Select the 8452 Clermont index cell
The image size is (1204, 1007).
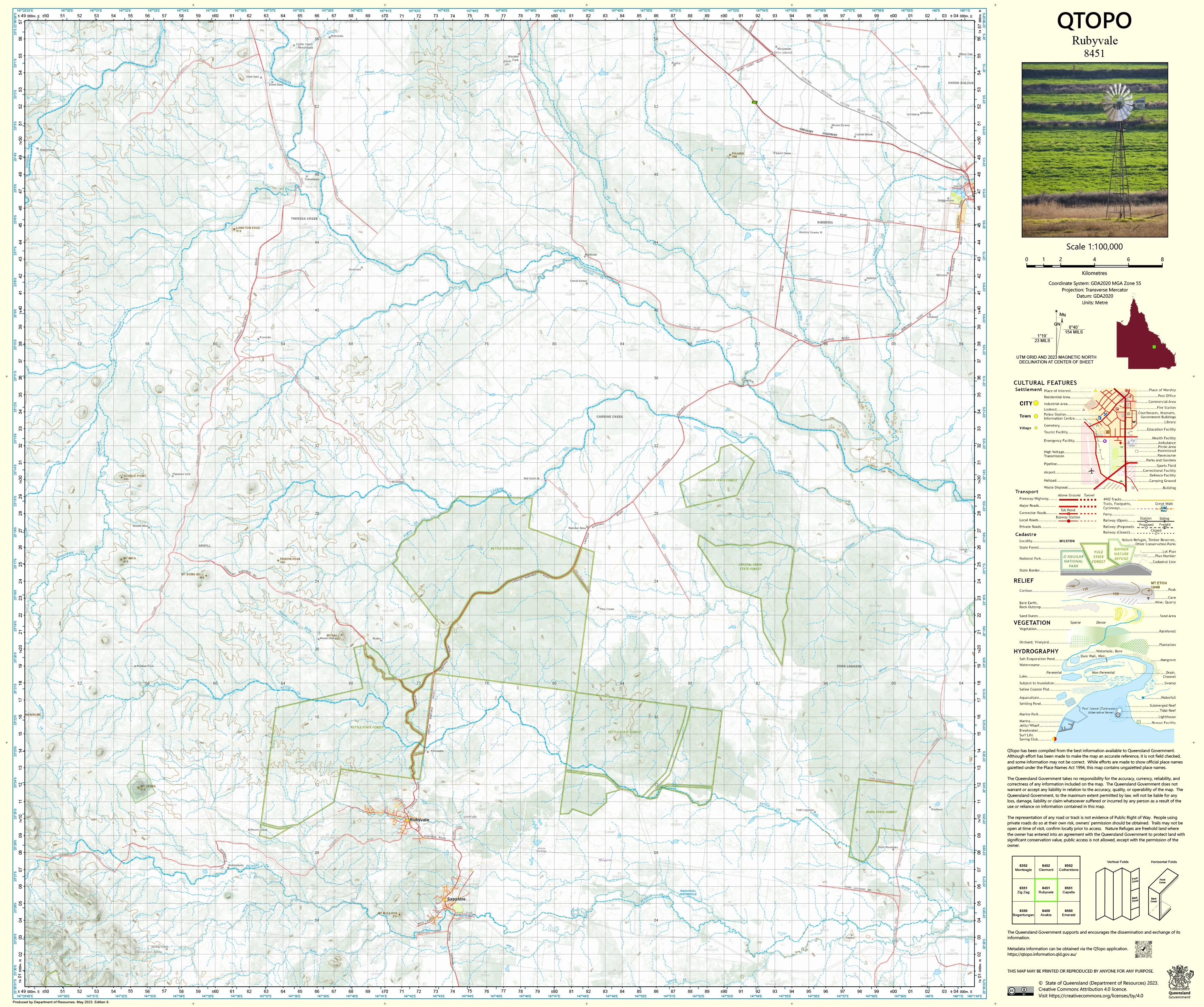click(x=1046, y=868)
